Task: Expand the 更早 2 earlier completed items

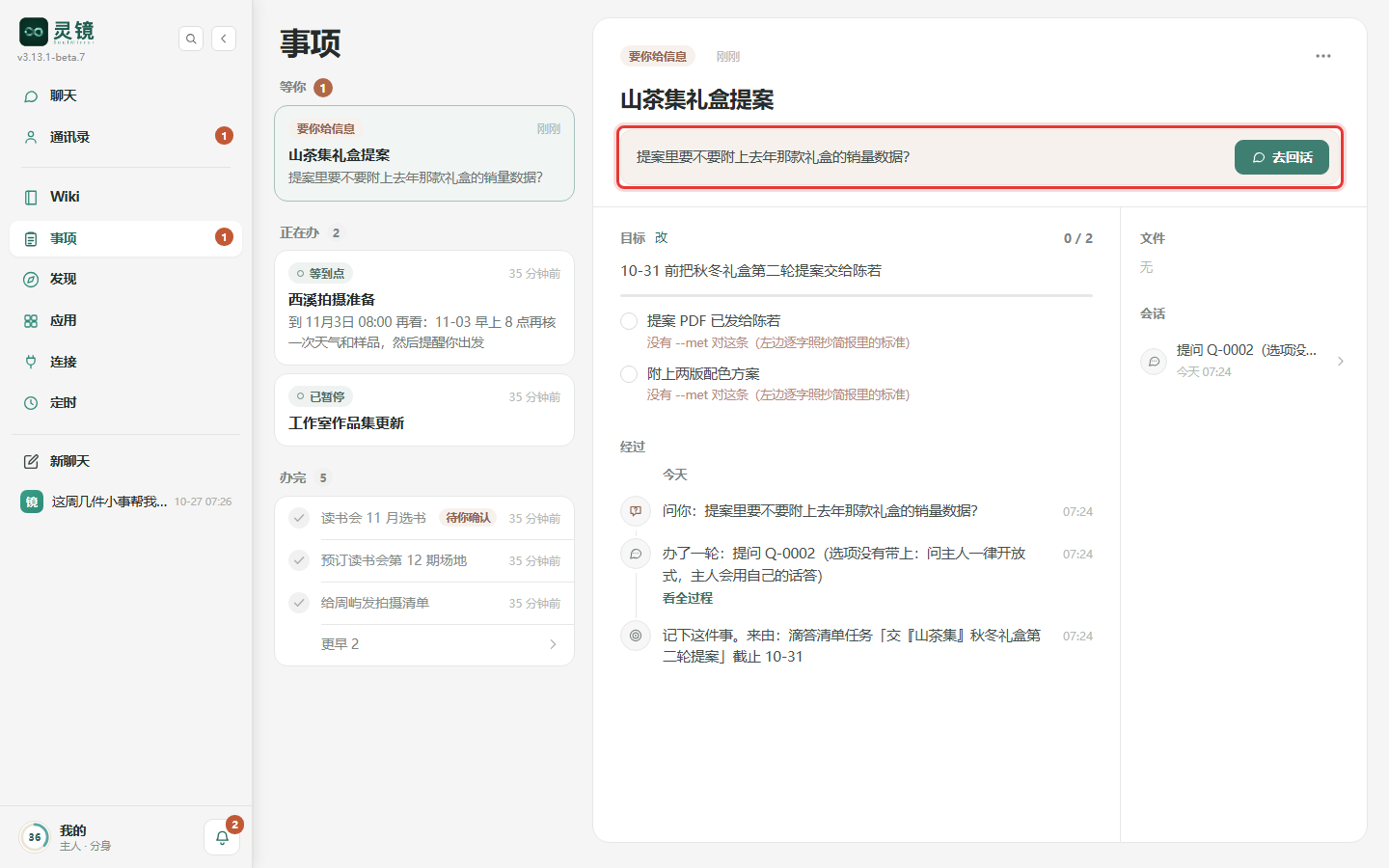Action: [424, 644]
